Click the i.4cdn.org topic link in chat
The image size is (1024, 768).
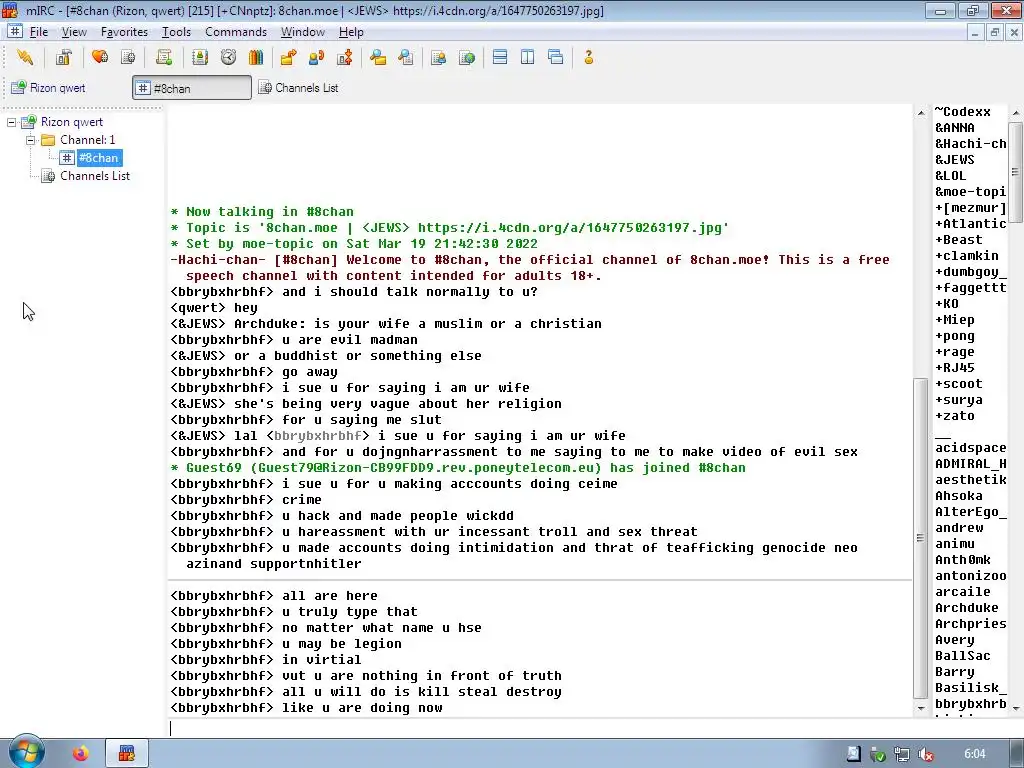(569, 228)
